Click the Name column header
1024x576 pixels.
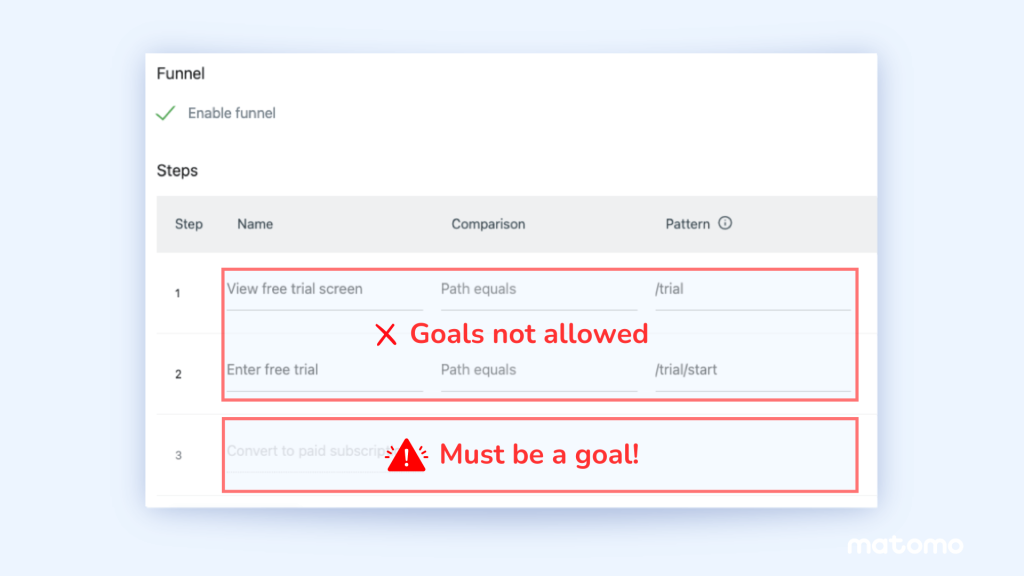pos(254,224)
